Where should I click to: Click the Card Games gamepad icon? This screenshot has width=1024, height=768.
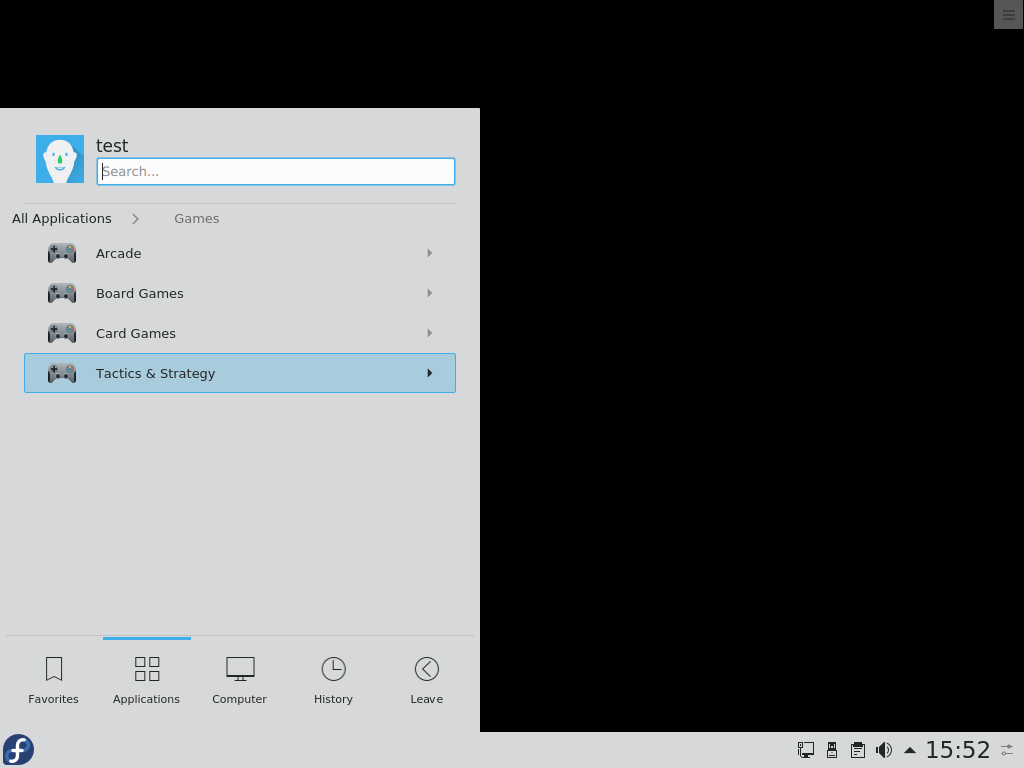62,333
